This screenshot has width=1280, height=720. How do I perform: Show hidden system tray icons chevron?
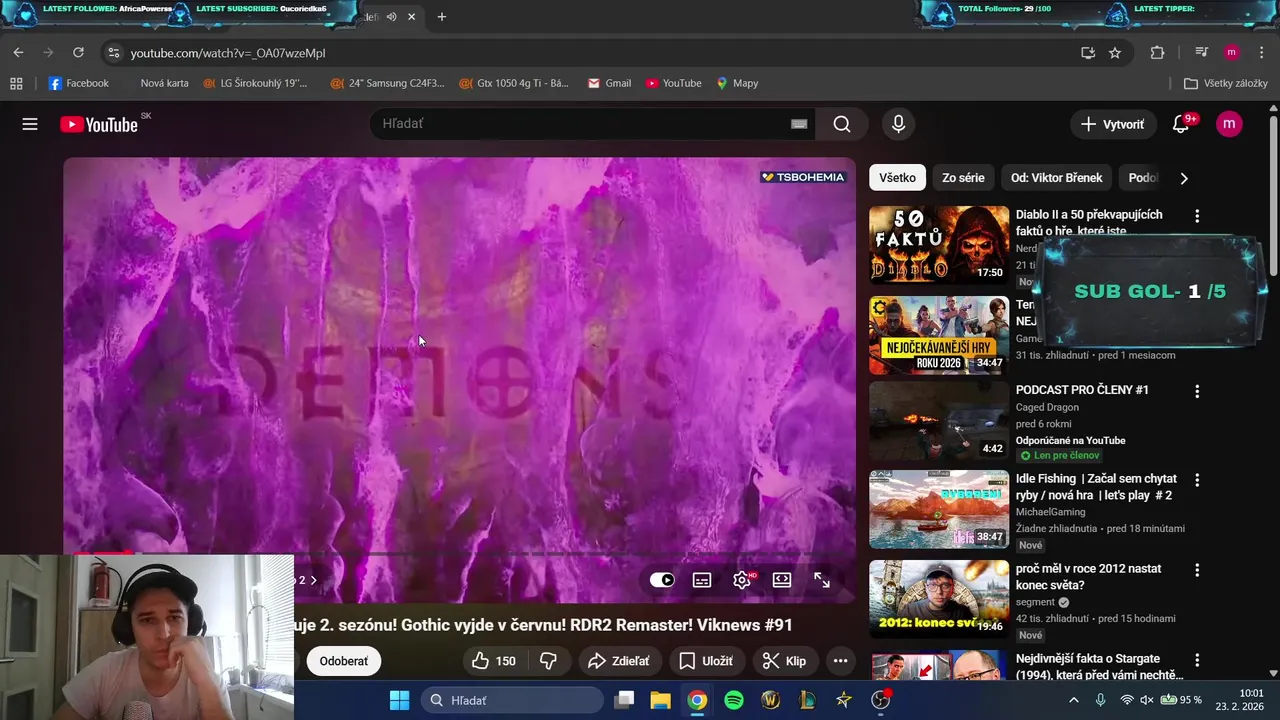[1074, 700]
